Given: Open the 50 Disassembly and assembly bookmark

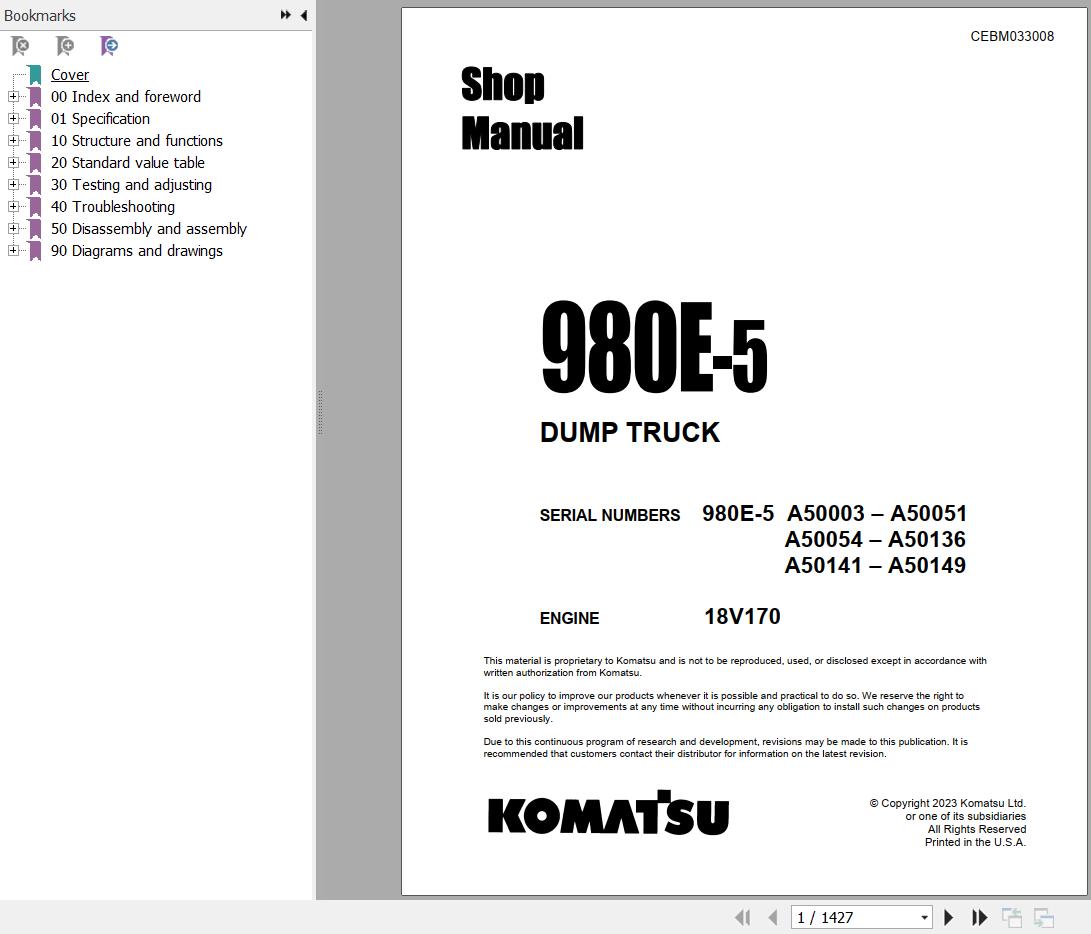Looking at the screenshot, I should pyautogui.click(x=149, y=229).
